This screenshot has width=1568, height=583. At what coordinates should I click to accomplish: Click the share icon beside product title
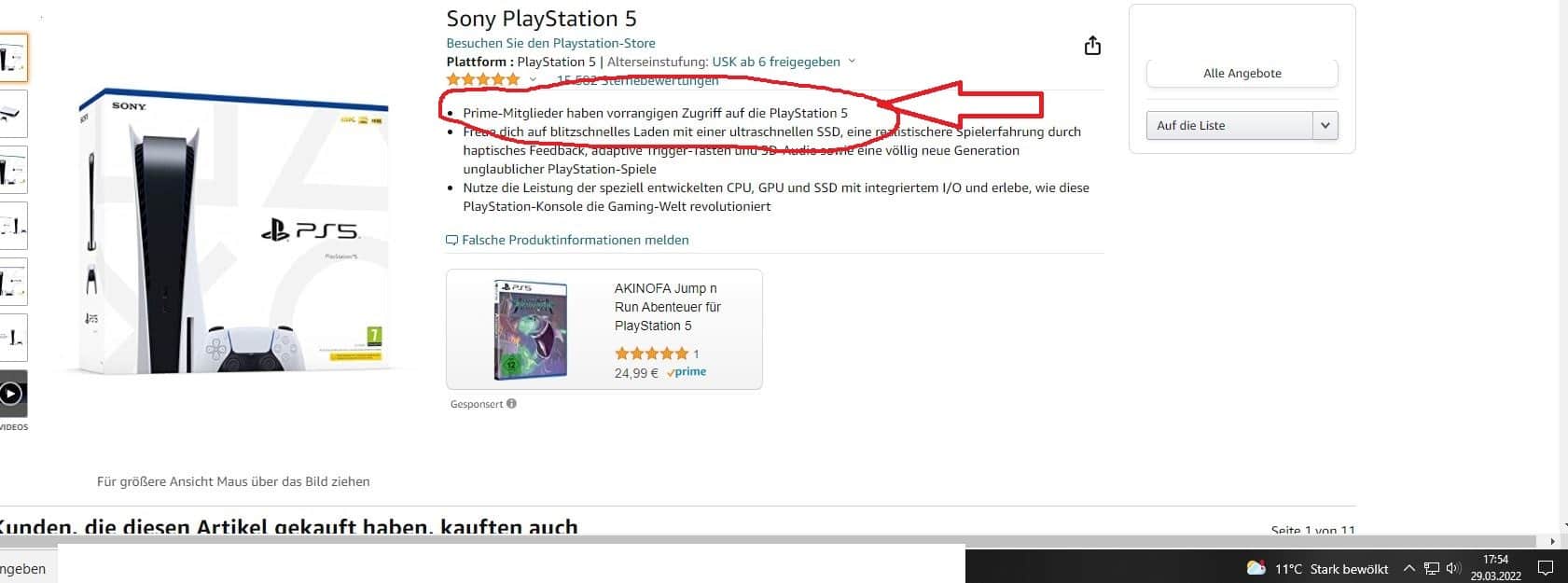click(x=1092, y=46)
